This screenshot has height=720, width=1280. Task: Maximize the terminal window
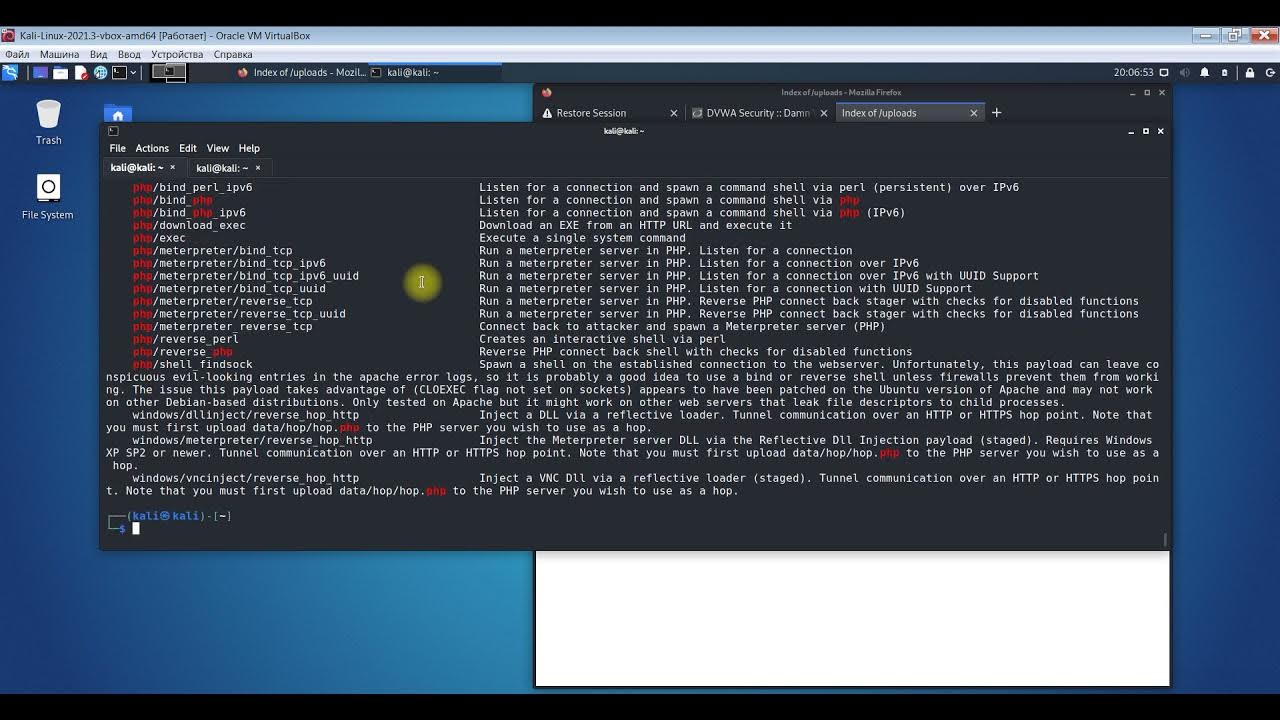[1146, 131]
